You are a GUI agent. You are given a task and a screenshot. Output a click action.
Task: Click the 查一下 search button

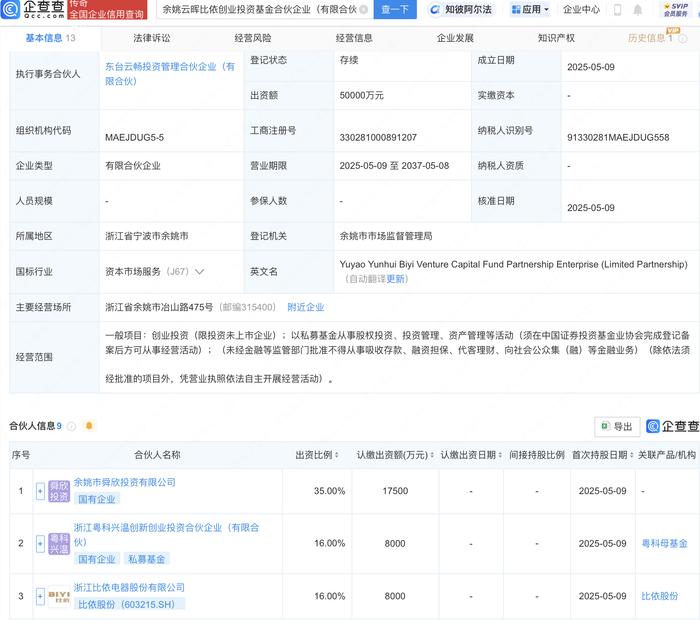(395, 9)
